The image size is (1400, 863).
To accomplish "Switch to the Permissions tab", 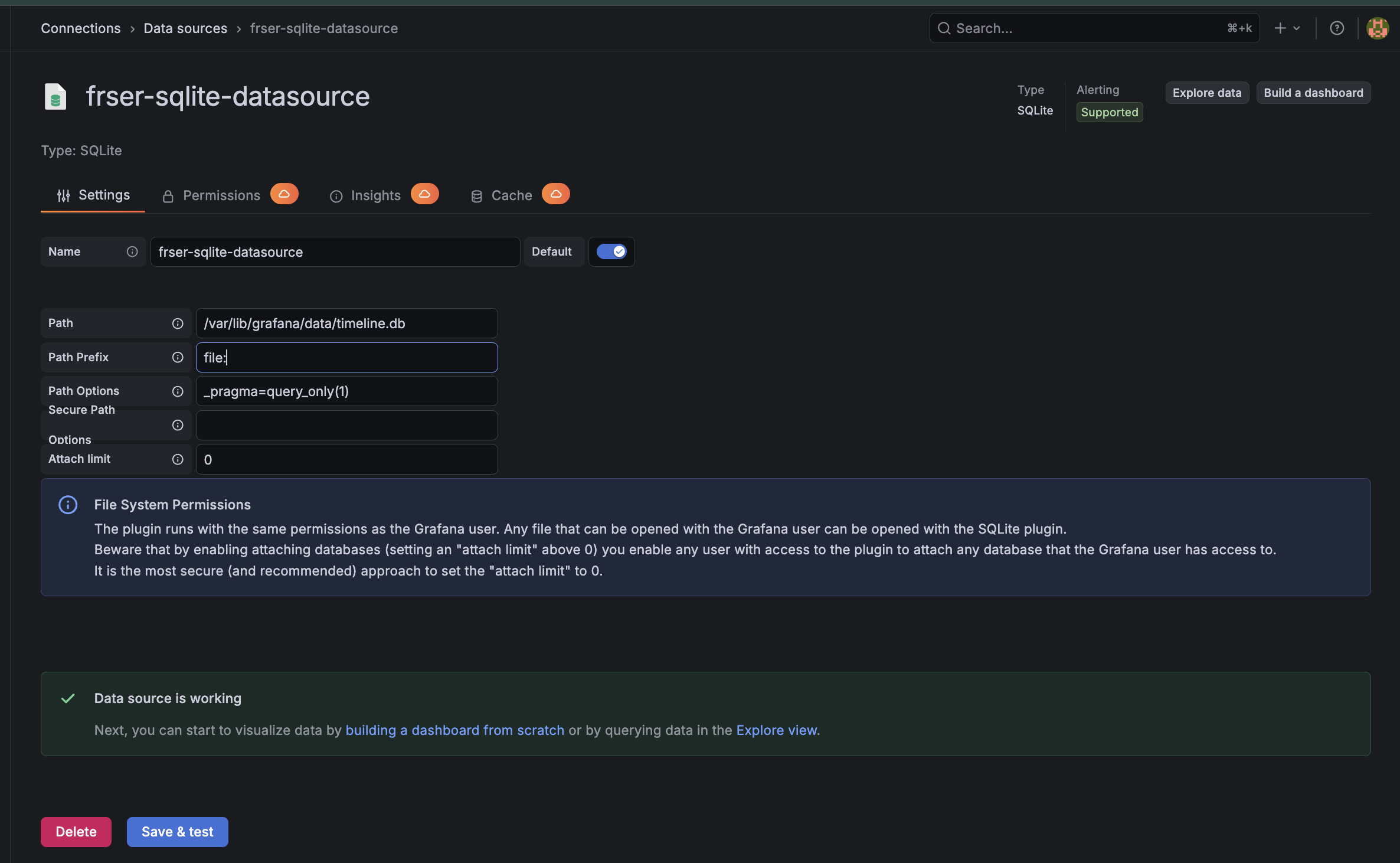I will [x=211, y=196].
